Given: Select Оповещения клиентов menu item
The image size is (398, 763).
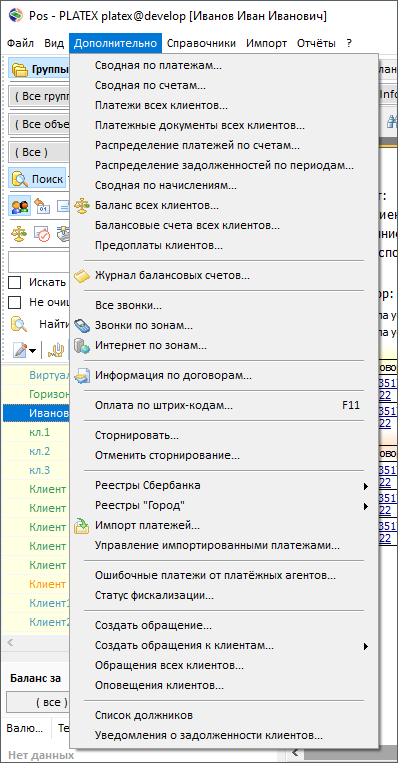Looking at the screenshot, I should click(x=224, y=686).
